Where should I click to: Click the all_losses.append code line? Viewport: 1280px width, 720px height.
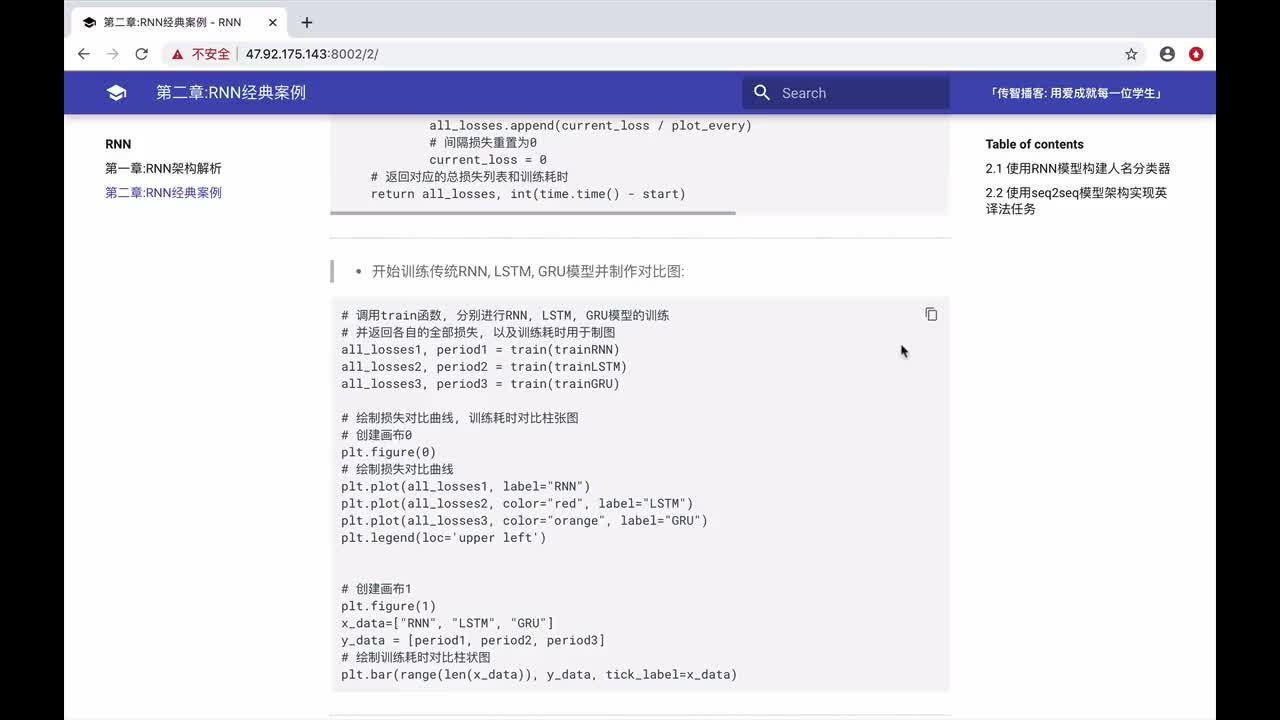pos(590,126)
